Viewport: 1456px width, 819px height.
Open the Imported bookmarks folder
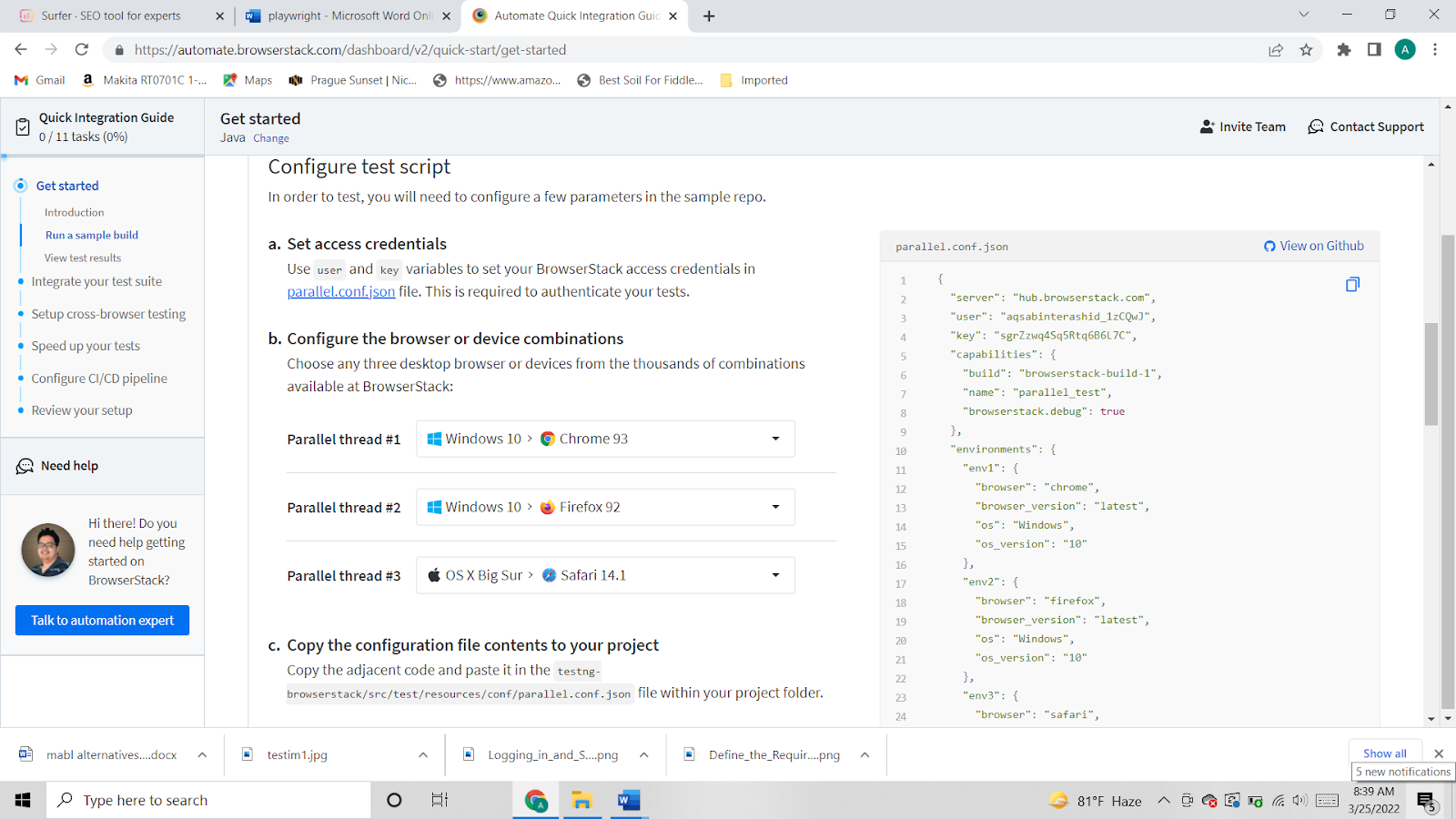point(753,80)
